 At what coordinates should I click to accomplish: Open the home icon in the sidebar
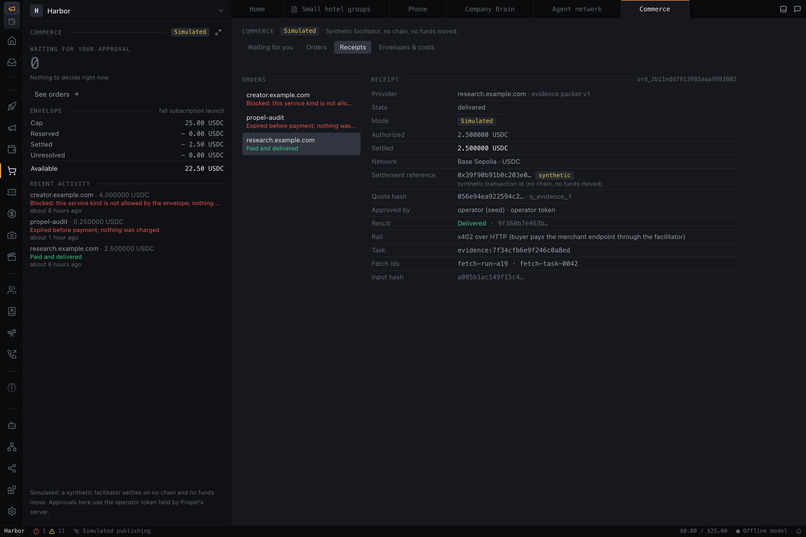11,41
